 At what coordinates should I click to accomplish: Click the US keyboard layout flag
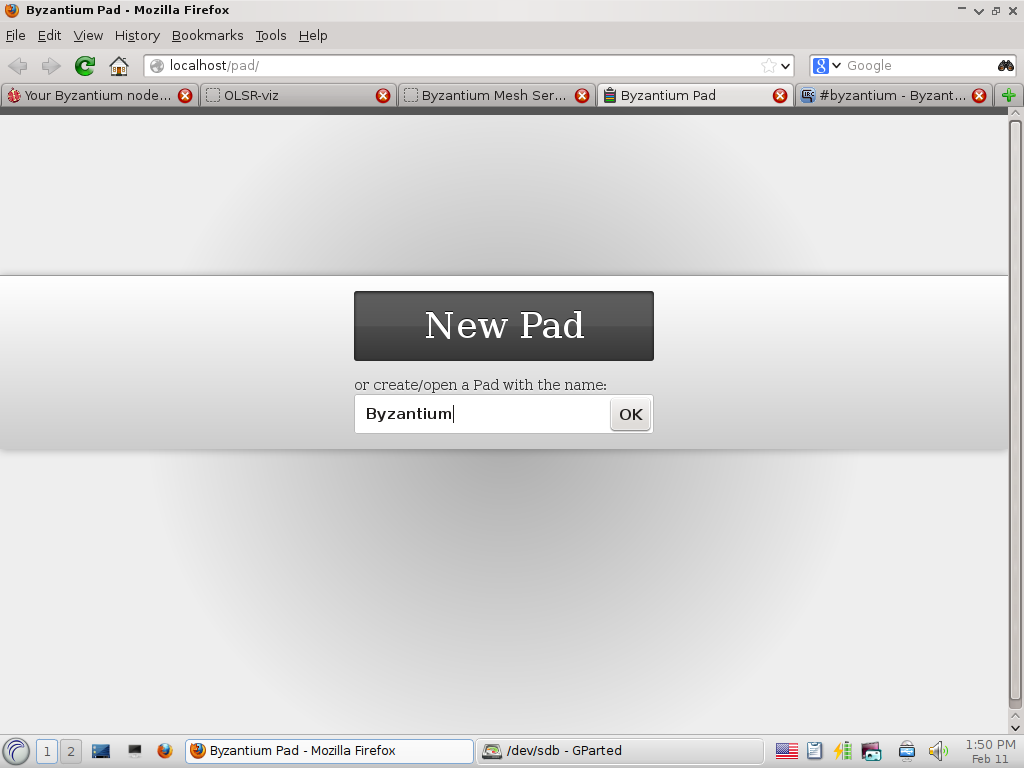click(786, 751)
